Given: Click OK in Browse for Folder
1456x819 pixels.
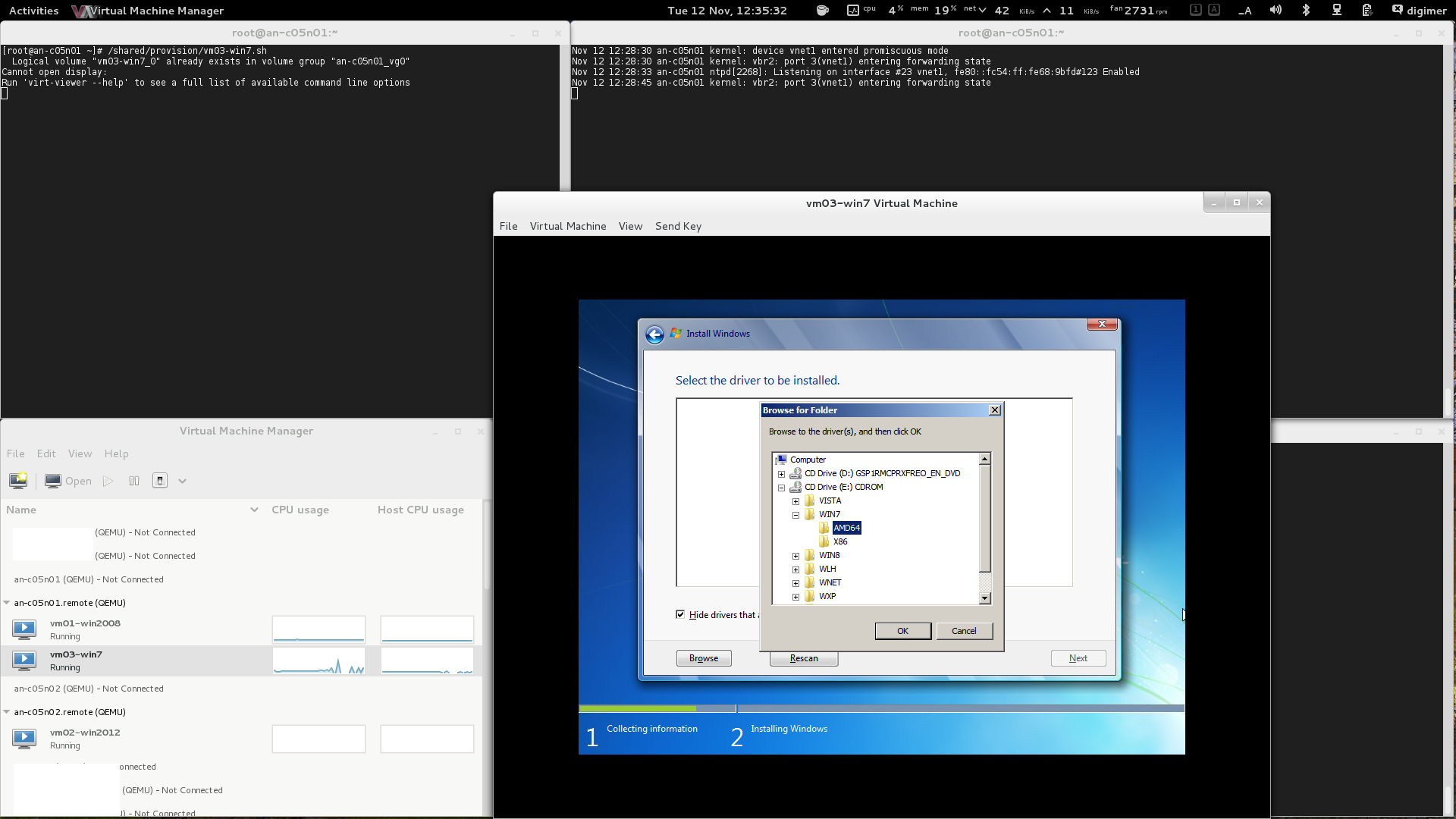Looking at the screenshot, I should [x=902, y=631].
